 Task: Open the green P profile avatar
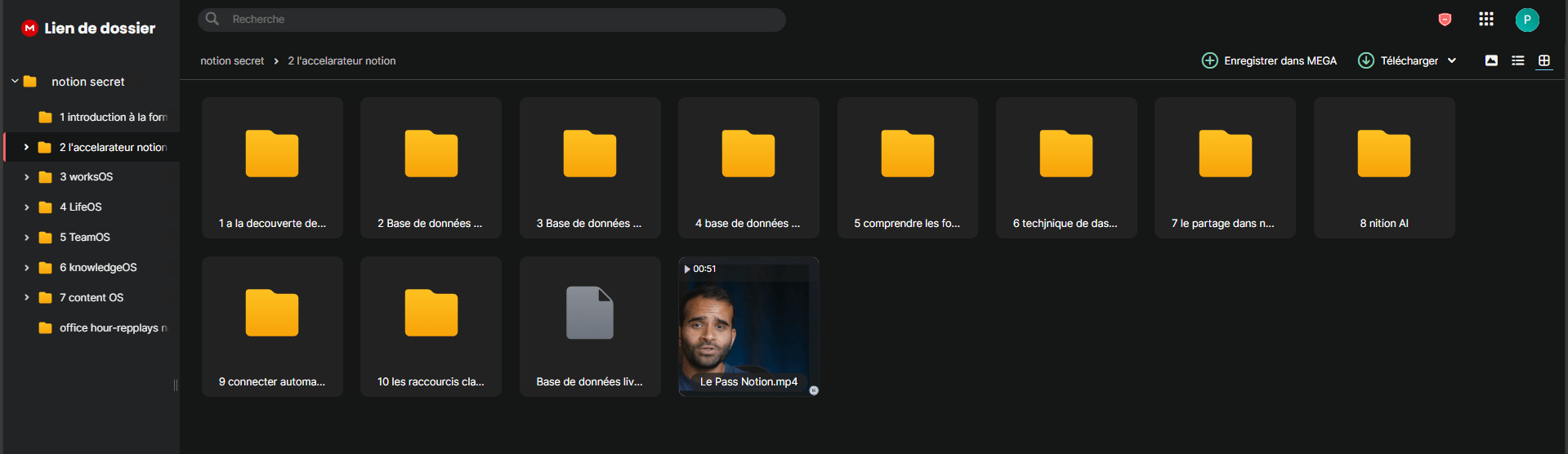[x=1526, y=20]
